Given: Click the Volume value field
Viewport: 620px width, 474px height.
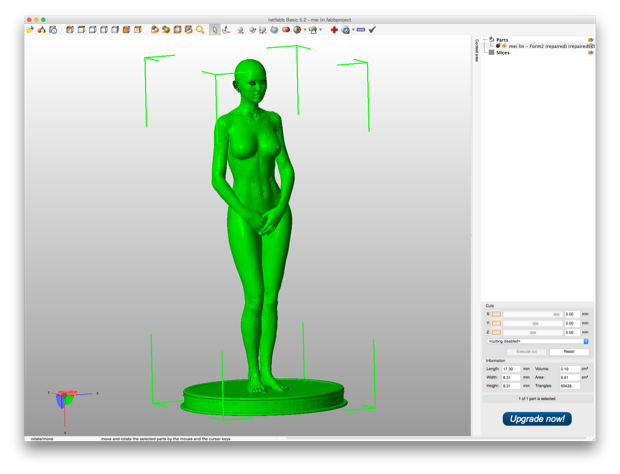Looking at the screenshot, I should tap(570, 369).
